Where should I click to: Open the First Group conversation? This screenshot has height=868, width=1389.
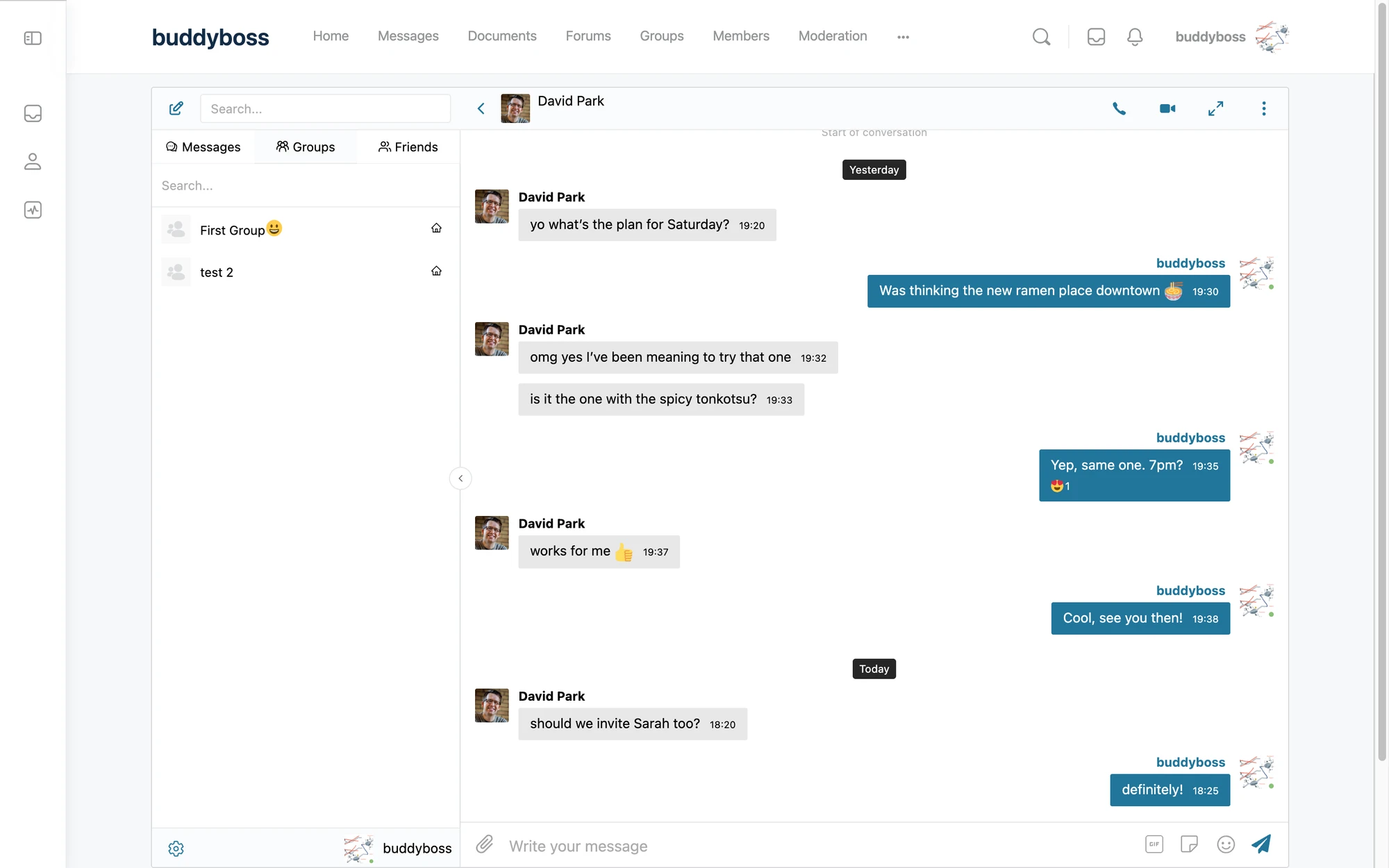306,229
